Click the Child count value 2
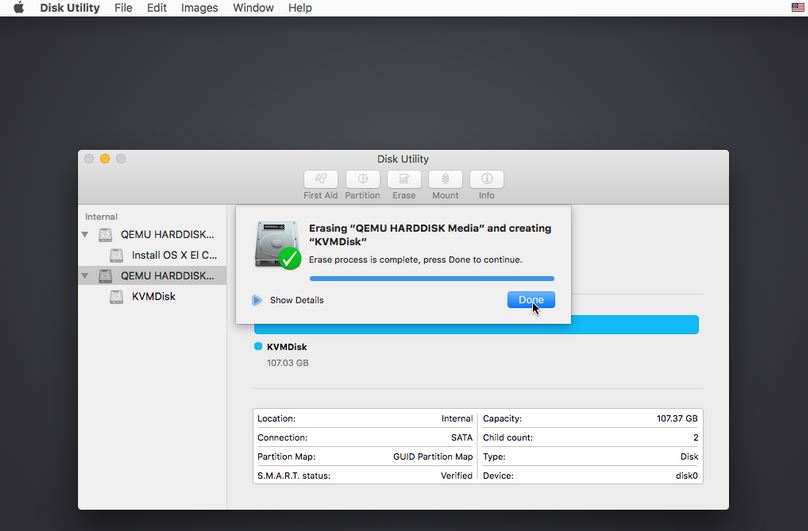Screen dimensions: 808x531 pos(696,438)
